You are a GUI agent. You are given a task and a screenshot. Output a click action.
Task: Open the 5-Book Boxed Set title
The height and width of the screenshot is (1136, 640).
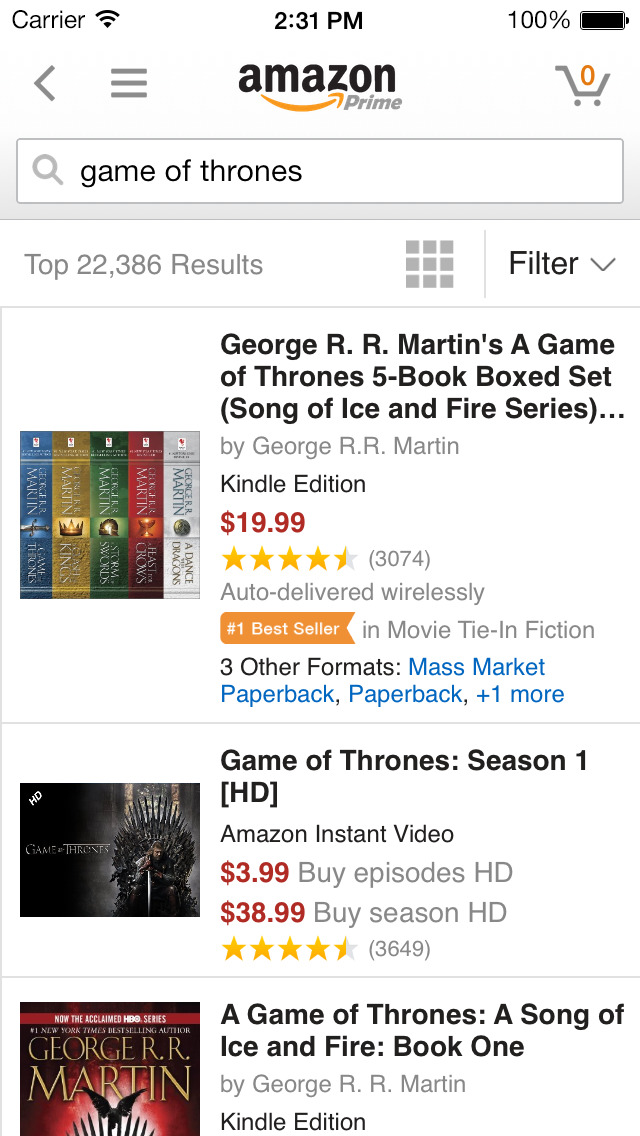click(420, 377)
